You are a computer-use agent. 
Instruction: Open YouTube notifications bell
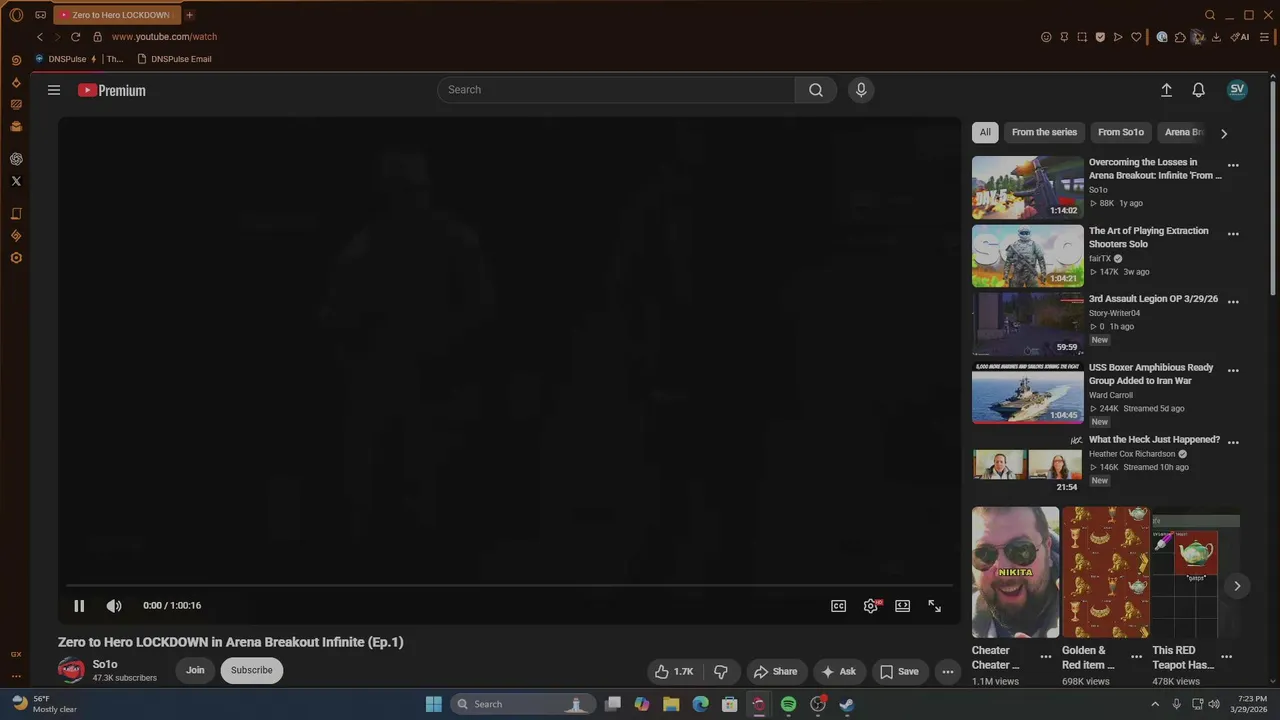[x=1198, y=90]
